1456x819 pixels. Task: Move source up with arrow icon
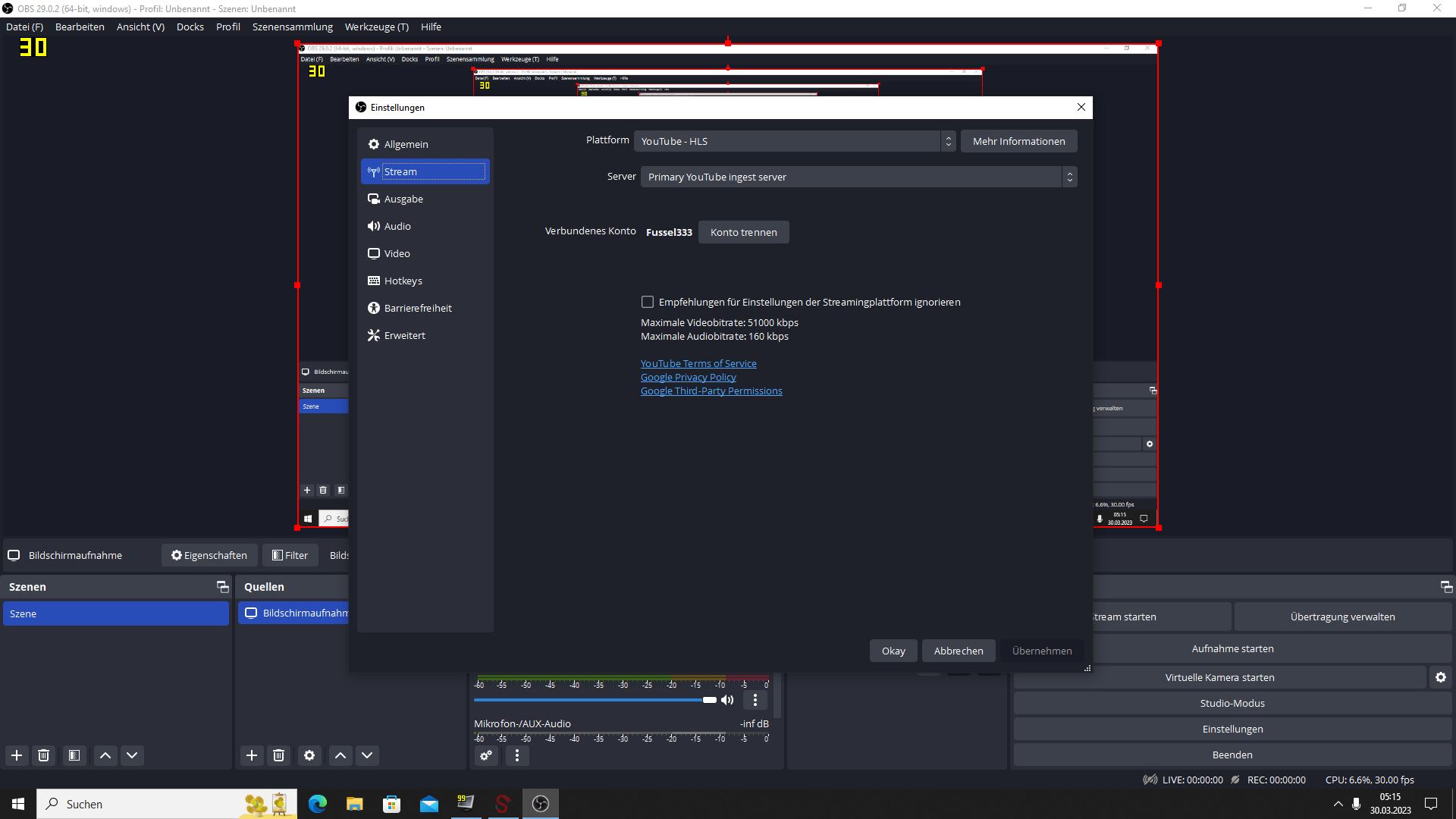point(340,755)
